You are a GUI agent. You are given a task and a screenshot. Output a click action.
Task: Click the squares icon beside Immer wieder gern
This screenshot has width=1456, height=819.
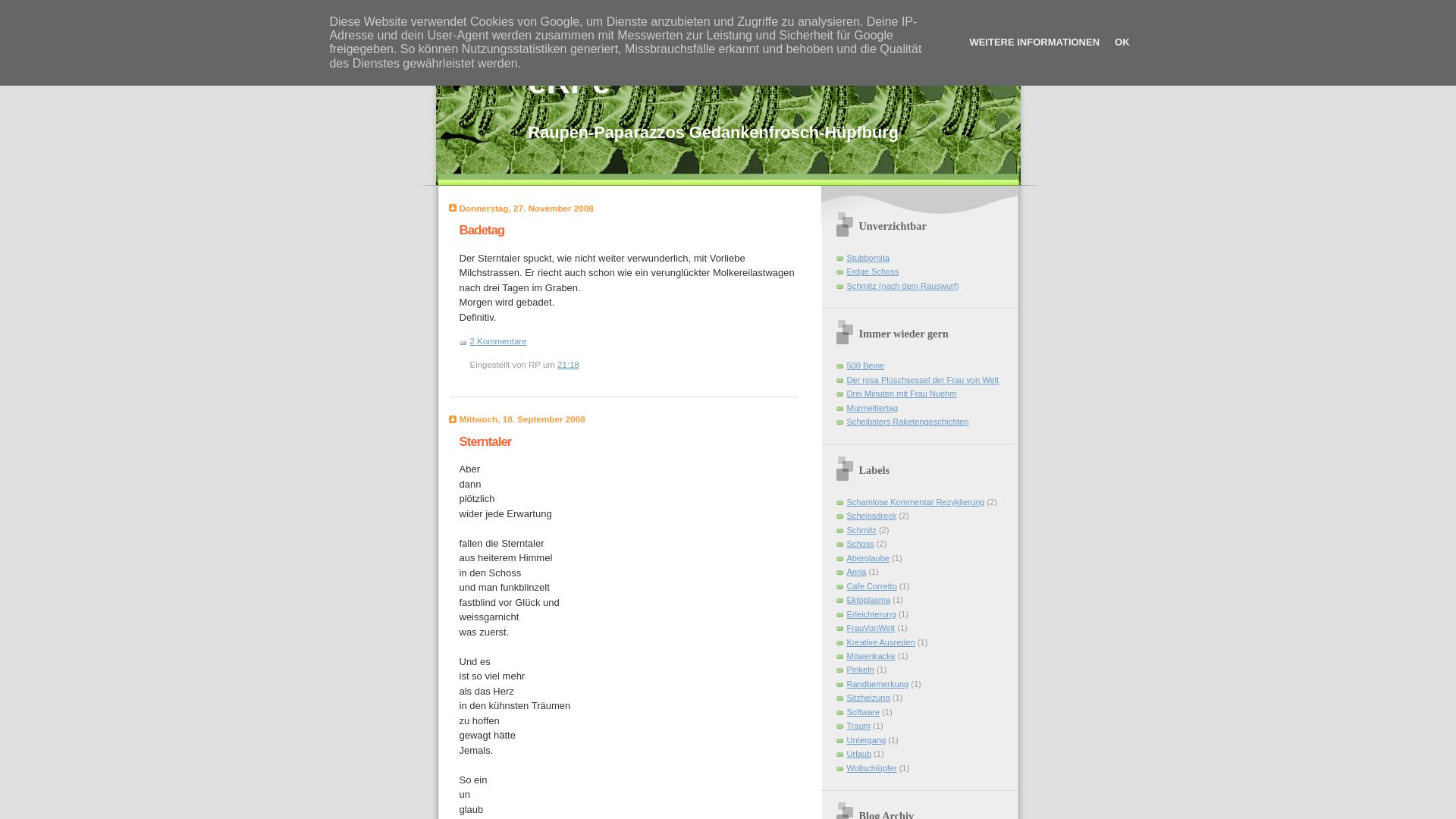[x=844, y=333]
